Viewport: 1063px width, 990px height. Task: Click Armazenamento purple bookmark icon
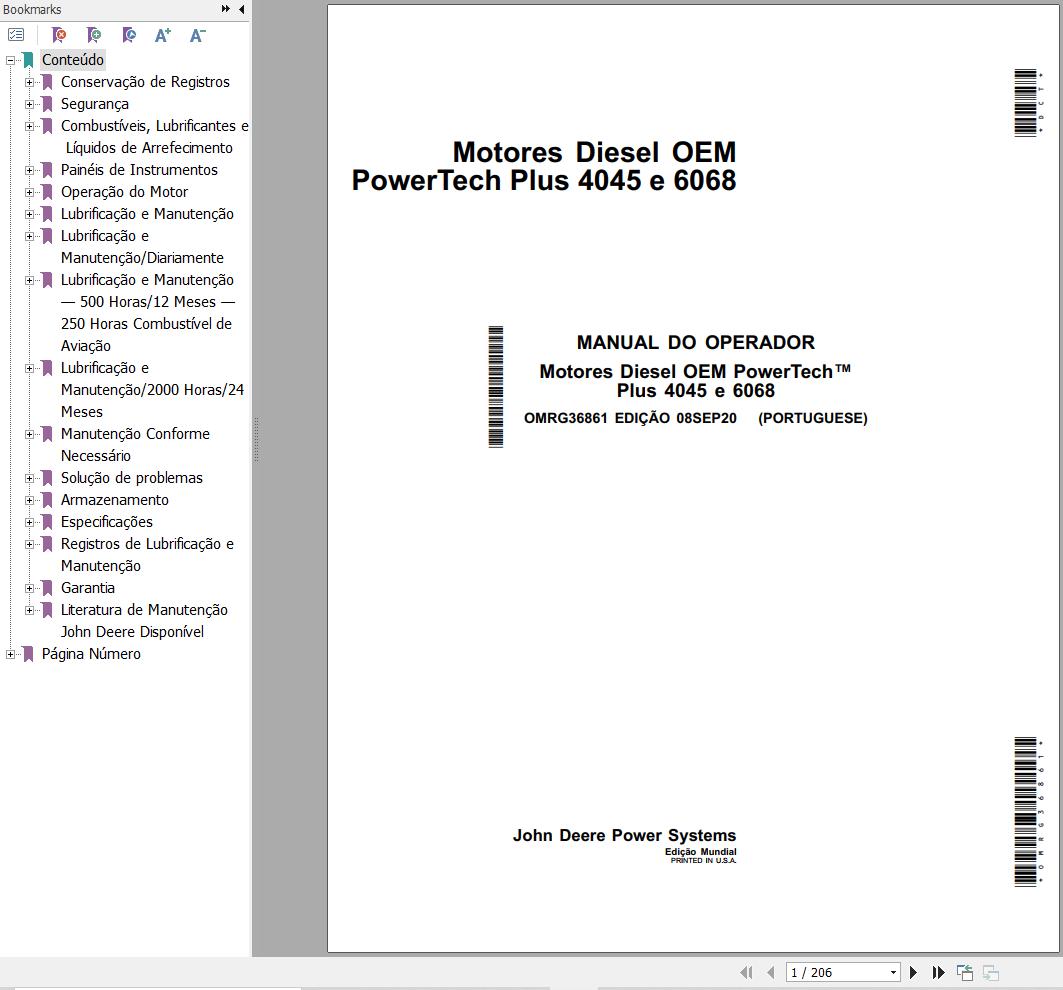[x=47, y=500]
